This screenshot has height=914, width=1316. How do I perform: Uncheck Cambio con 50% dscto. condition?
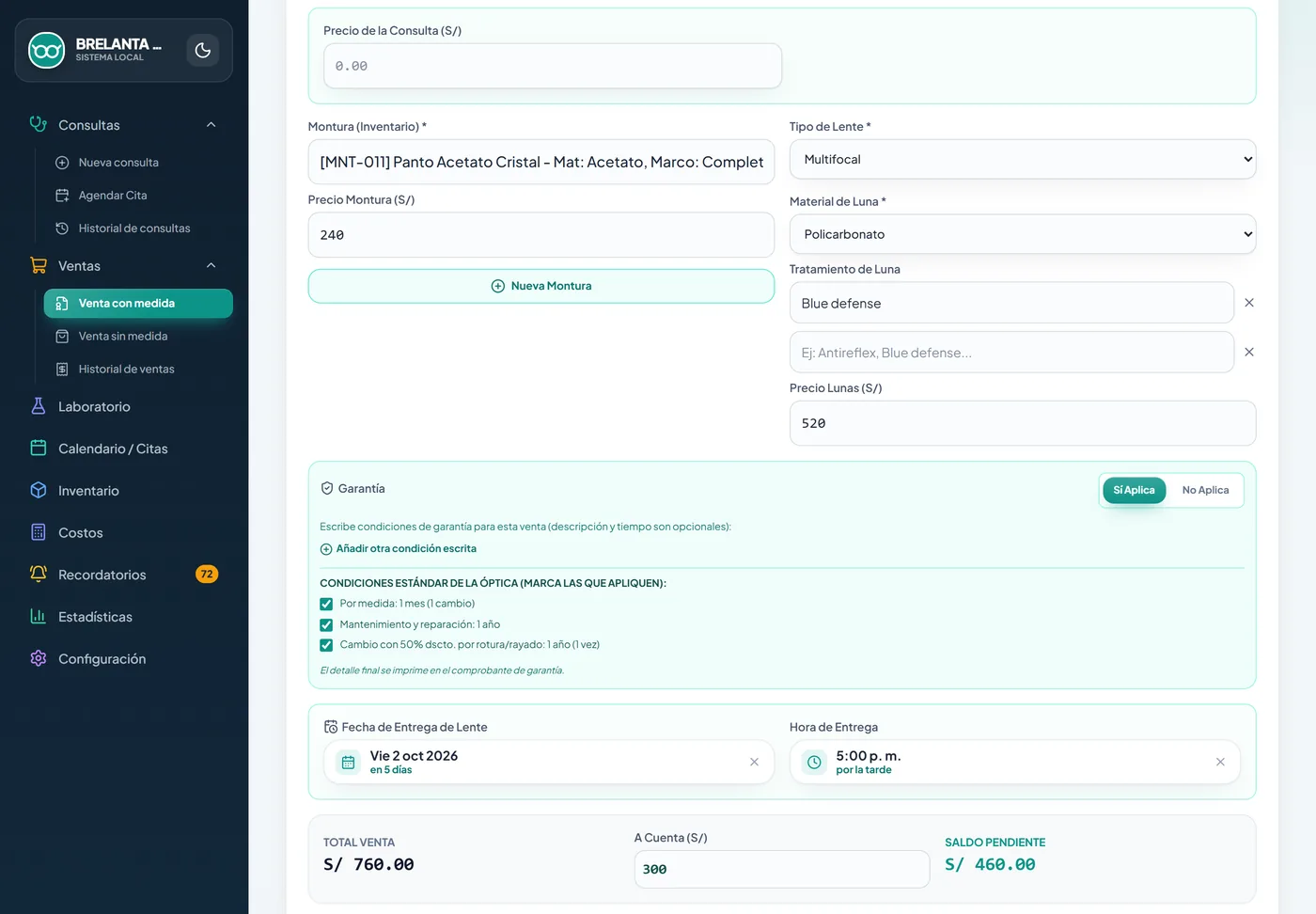[x=326, y=645]
